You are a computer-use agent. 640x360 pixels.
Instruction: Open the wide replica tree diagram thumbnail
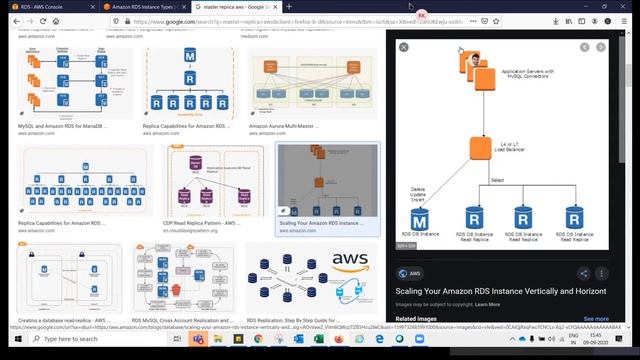click(x=85, y=181)
